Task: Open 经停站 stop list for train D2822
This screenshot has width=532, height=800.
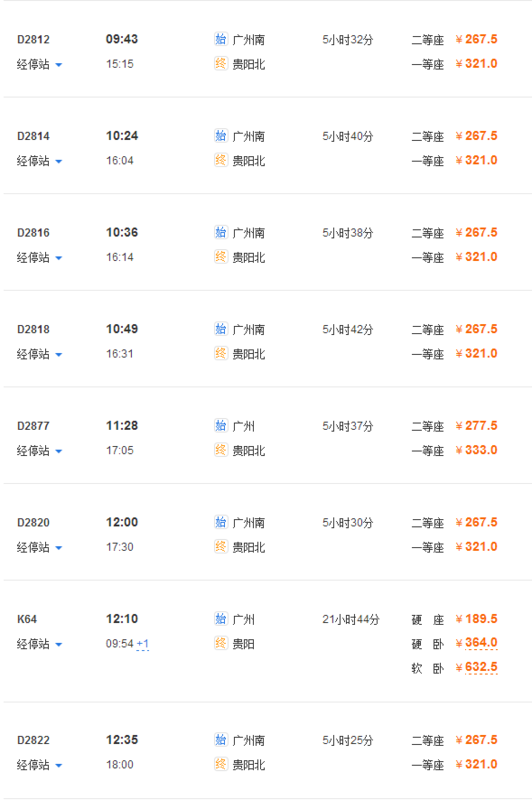Action: tap(39, 765)
